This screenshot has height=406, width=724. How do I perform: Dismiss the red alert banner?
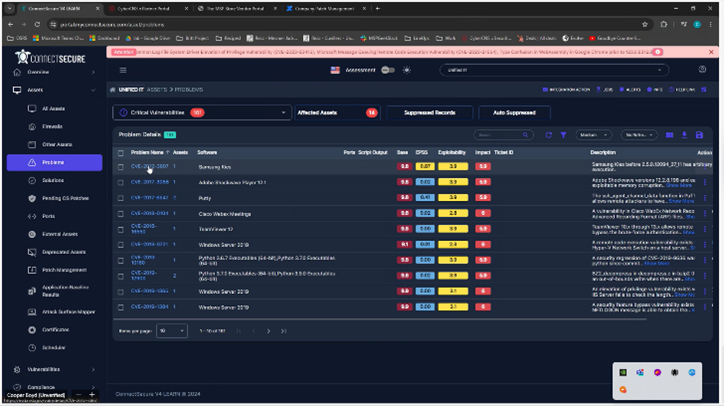[x=711, y=52]
